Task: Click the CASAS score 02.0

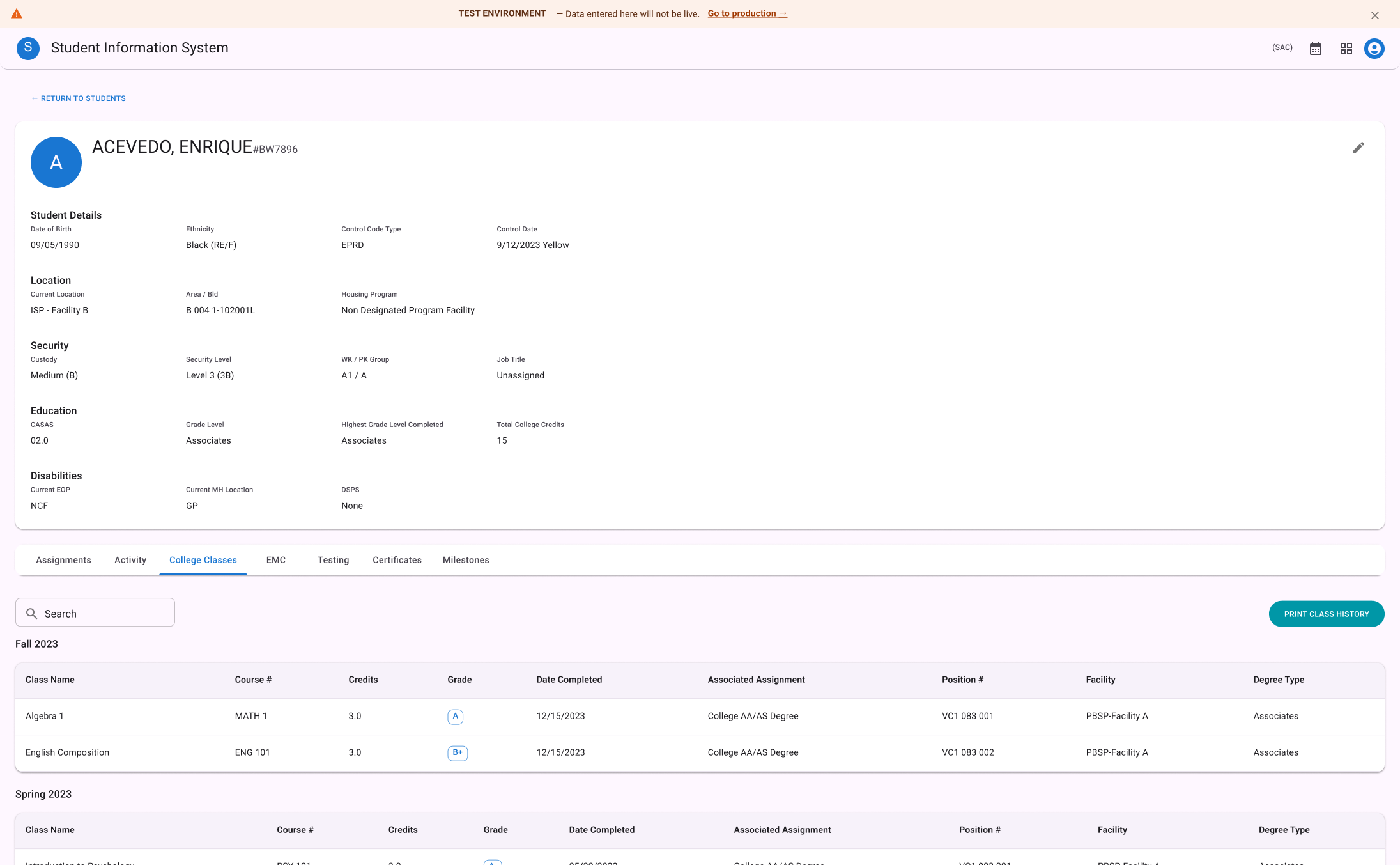Action: coord(40,440)
